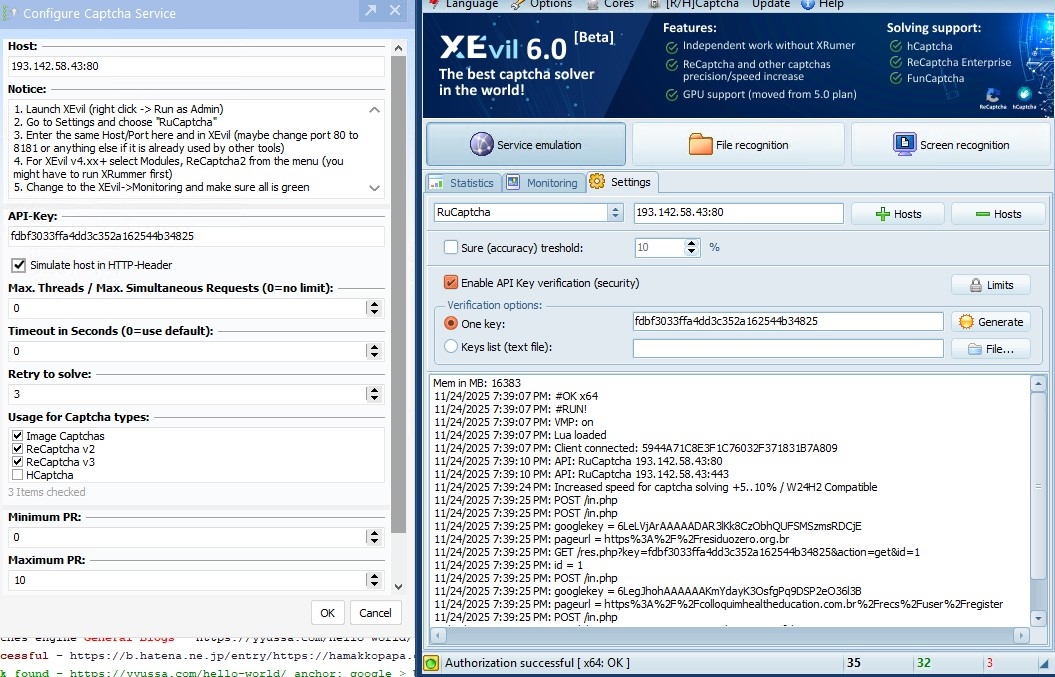Cancel the Configure Captcha Service dialog
1055x677 pixels.
pos(375,613)
